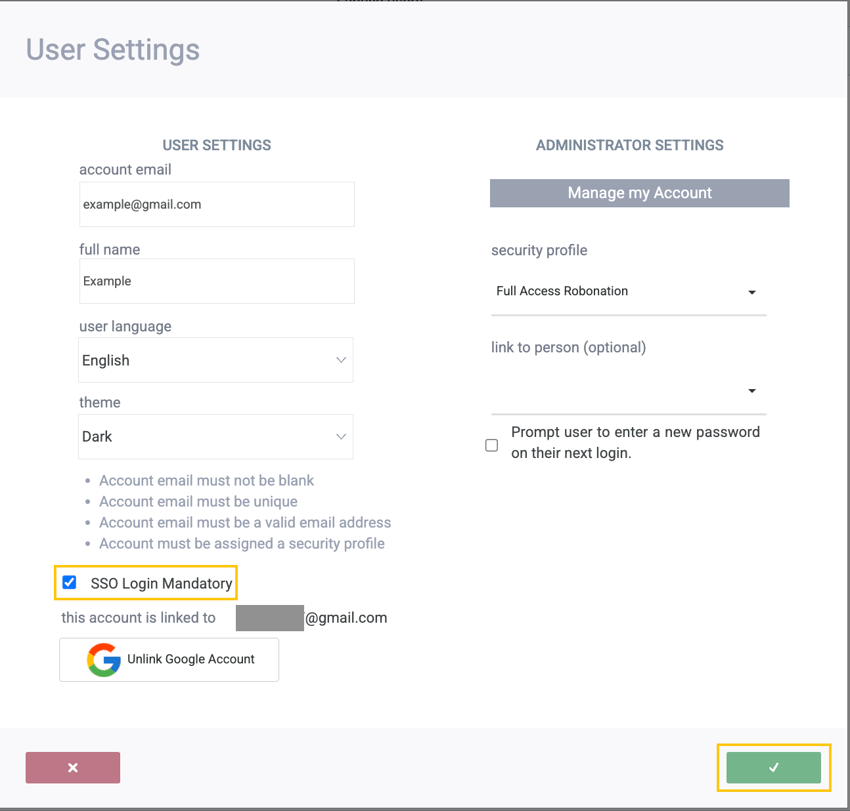Image resolution: width=850 pixels, height=811 pixels.
Task: Click the red X cancel button
Action: (x=73, y=767)
